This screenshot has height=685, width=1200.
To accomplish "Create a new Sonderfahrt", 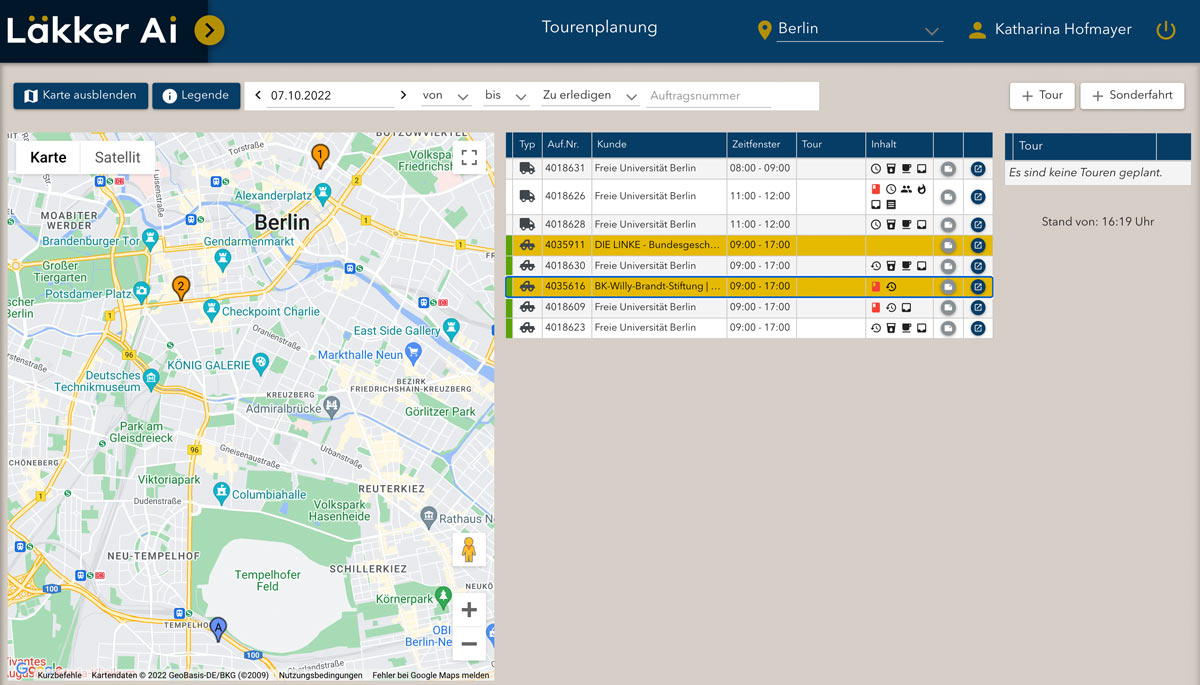I will (1132, 96).
